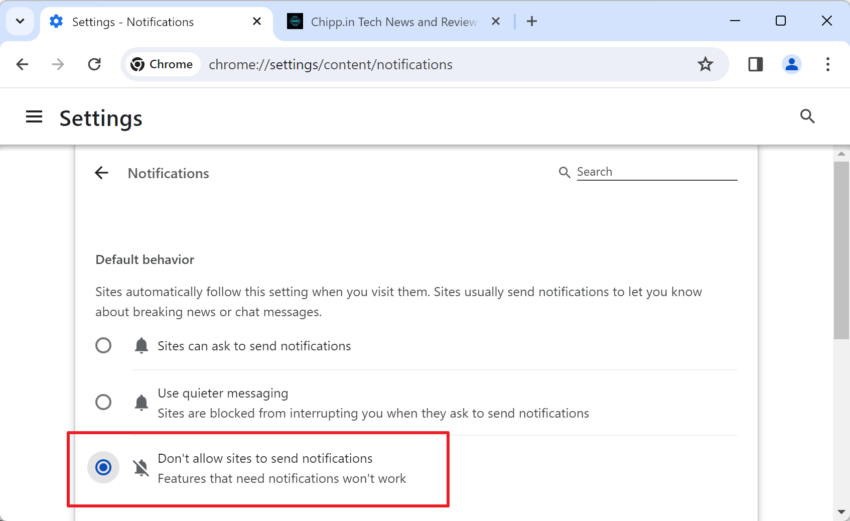Close the Chipp.in Tech News tab
The image size is (850, 521).
pos(495,22)
